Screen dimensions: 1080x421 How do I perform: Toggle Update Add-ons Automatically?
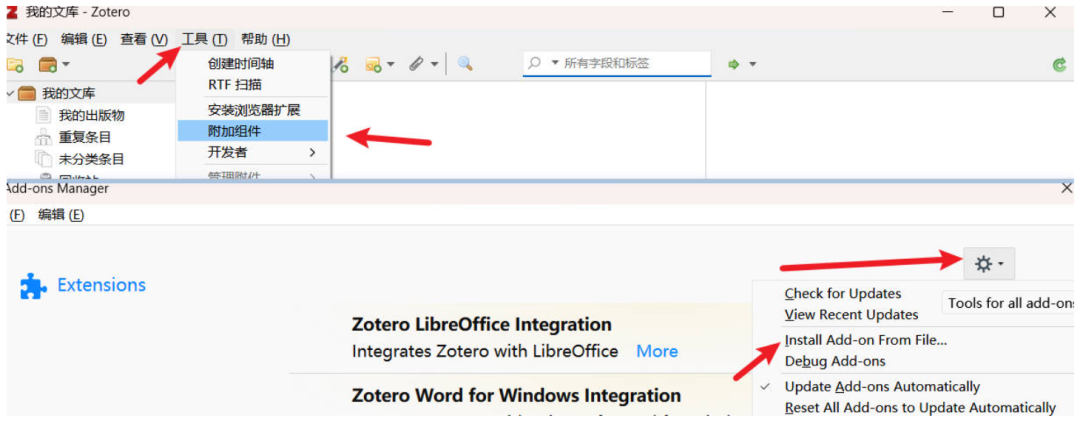[882, 387]
